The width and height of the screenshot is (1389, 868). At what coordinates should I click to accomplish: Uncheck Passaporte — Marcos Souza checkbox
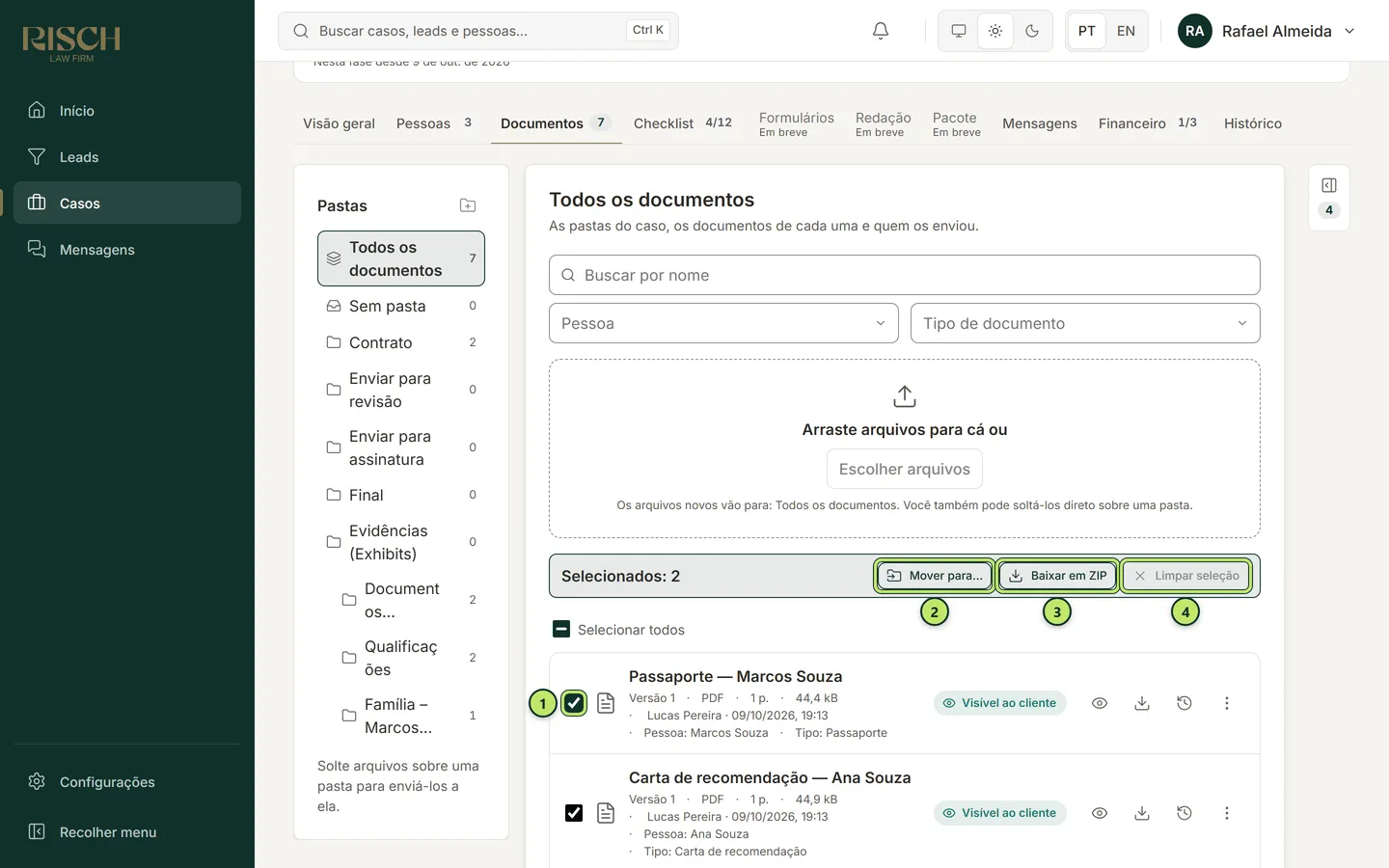[574, 703]
